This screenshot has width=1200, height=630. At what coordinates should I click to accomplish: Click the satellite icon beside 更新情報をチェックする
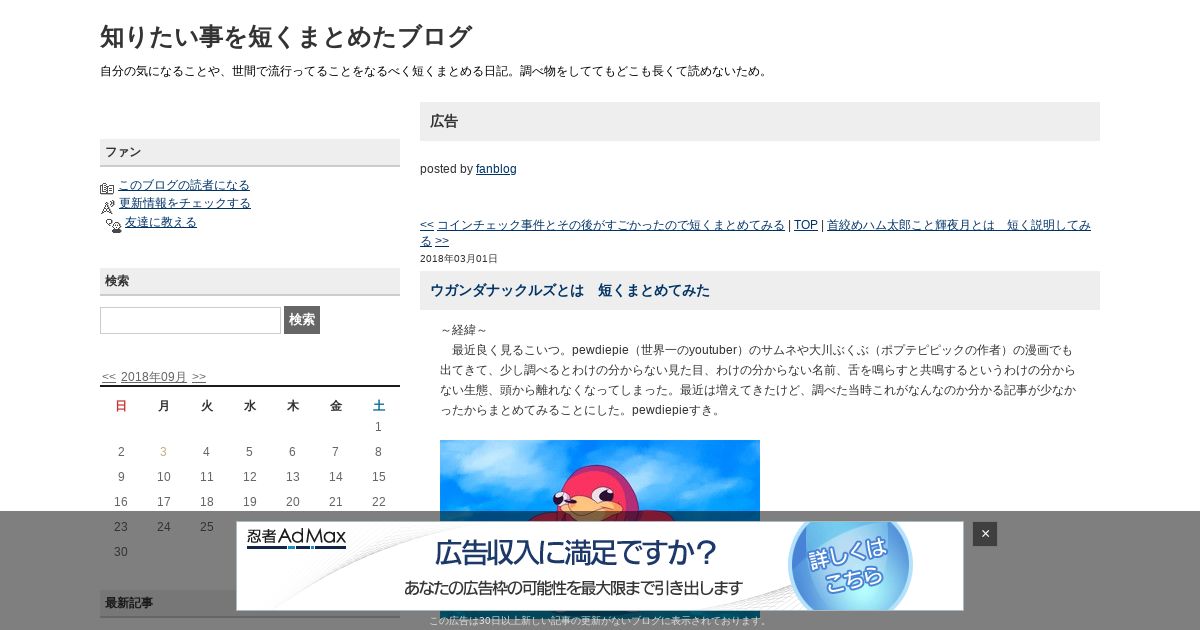point(108,207)
